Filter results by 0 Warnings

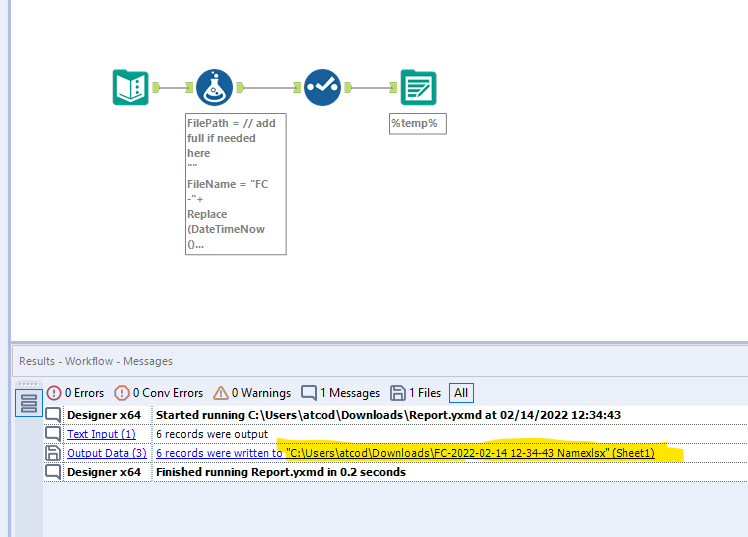[252, 393]
